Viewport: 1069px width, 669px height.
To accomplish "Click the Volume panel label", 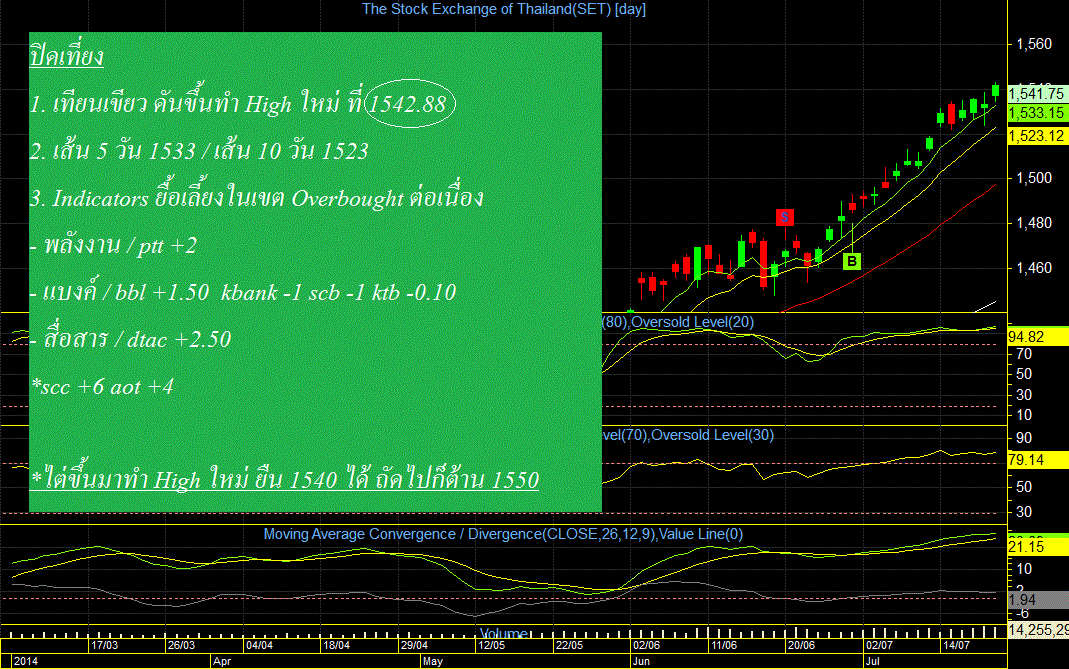I will click(x=503, y=634).
